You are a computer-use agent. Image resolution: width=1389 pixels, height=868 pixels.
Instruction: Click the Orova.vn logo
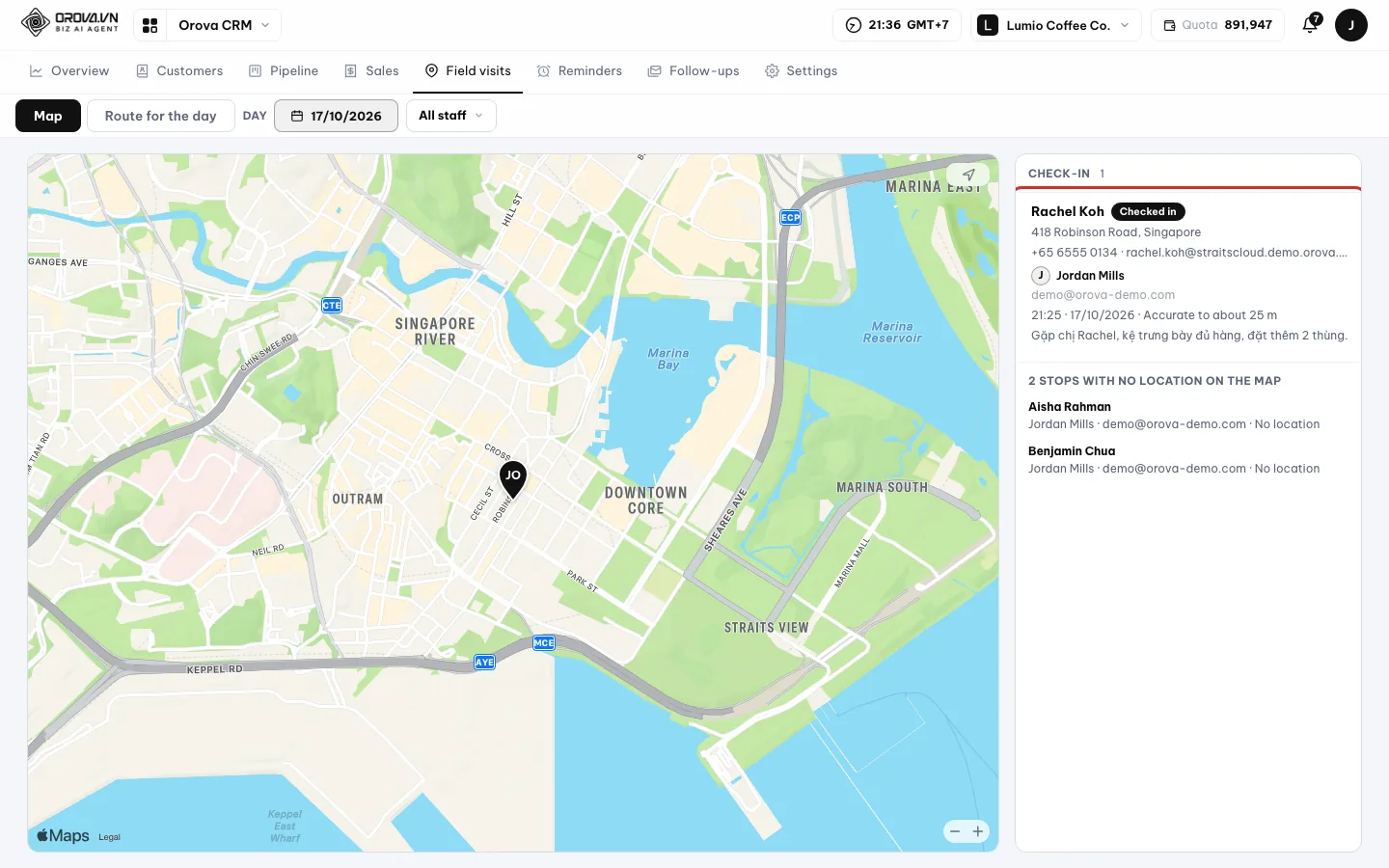coord(69,22)
